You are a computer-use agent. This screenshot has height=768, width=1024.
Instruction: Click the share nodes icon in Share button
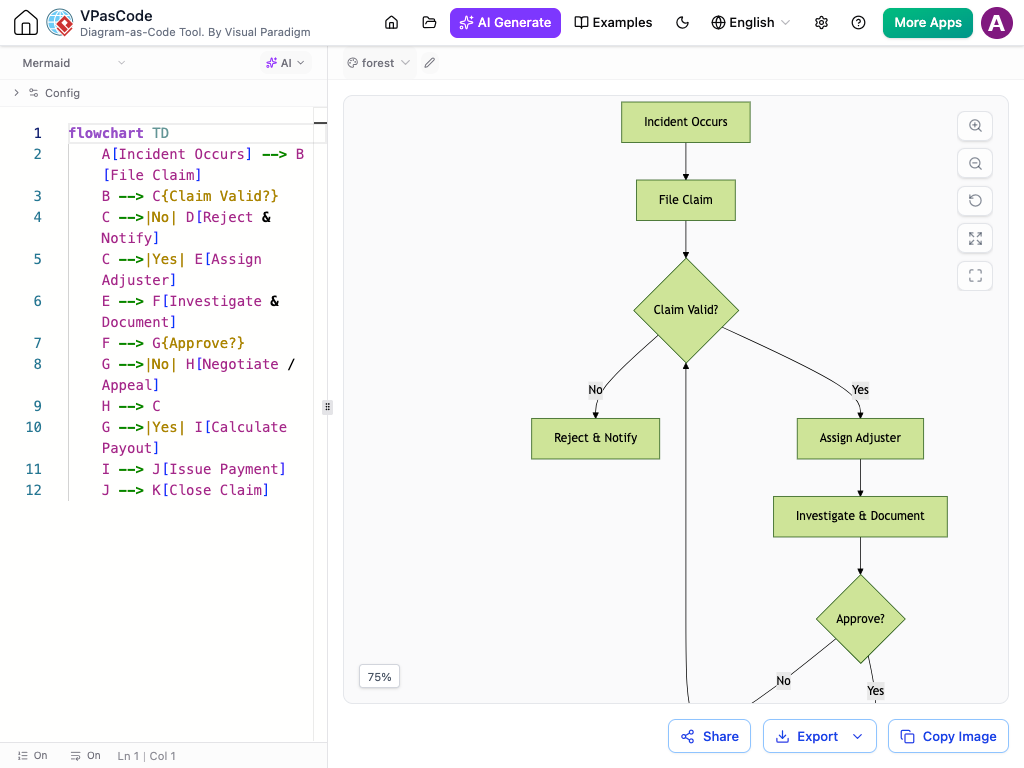click(688, 737)
